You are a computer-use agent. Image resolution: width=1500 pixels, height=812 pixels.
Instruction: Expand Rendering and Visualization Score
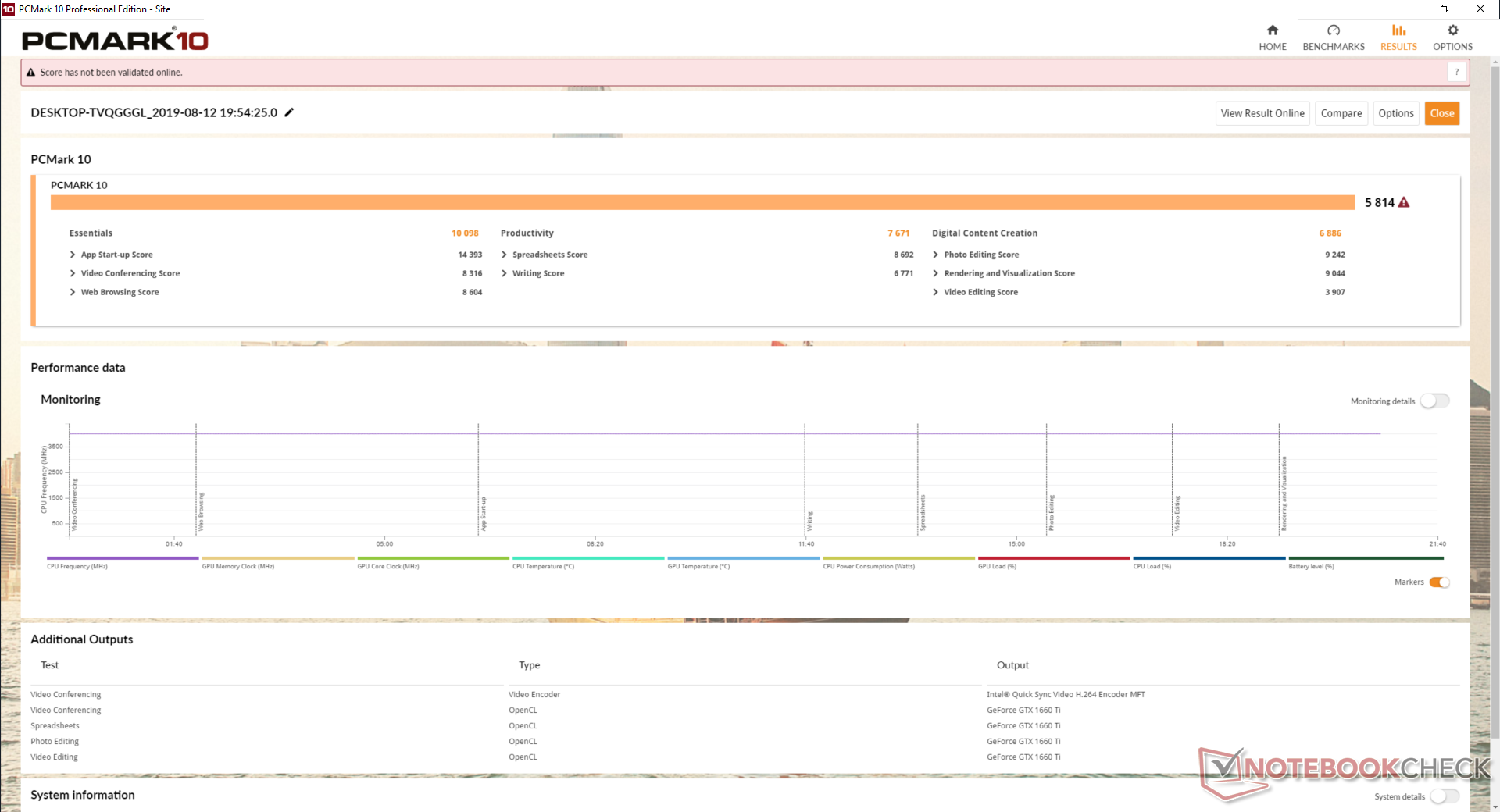pos(935,273)
